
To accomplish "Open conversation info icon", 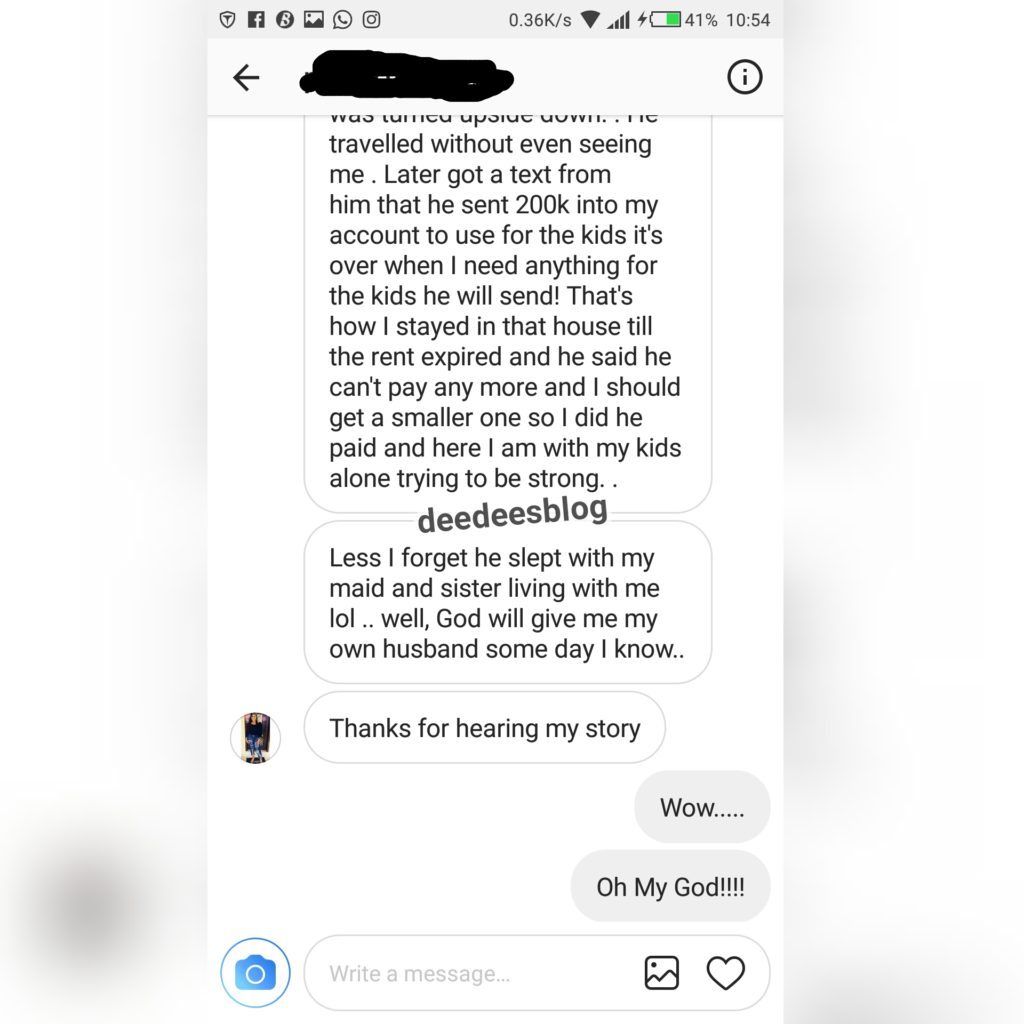I will pos(744,77).
